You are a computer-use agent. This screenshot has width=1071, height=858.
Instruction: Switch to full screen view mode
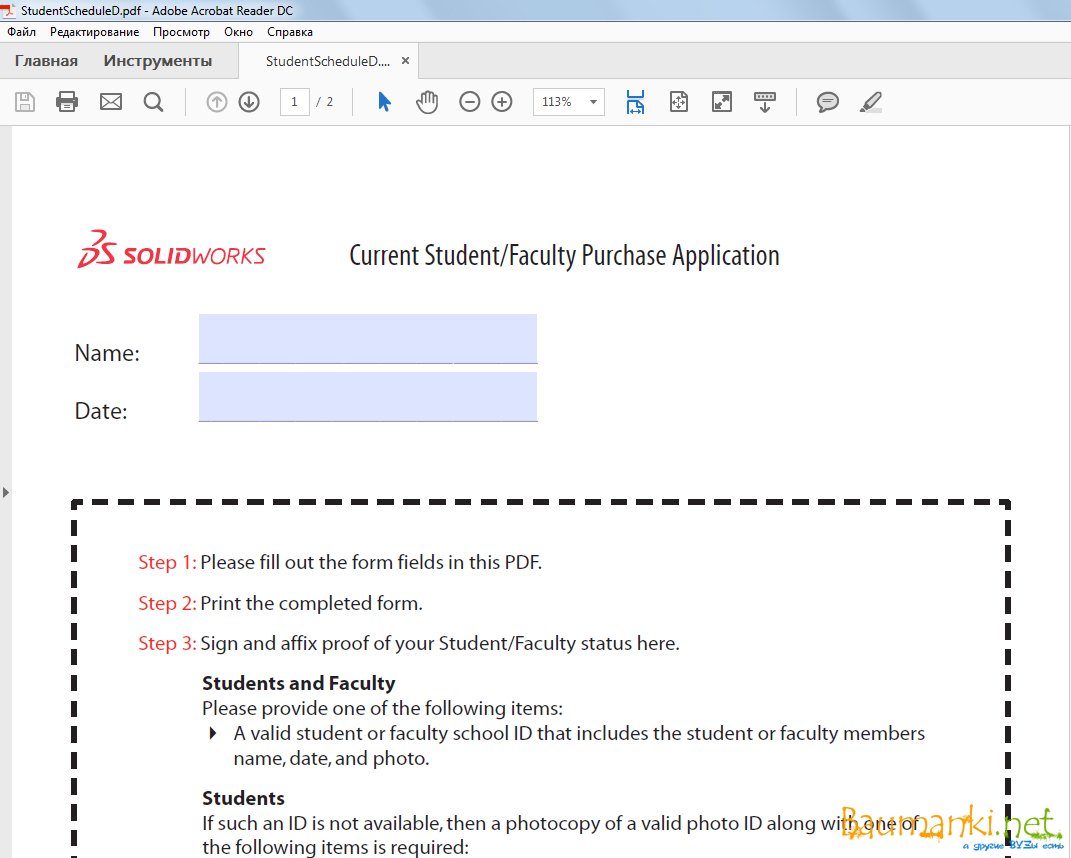(721, 102)
